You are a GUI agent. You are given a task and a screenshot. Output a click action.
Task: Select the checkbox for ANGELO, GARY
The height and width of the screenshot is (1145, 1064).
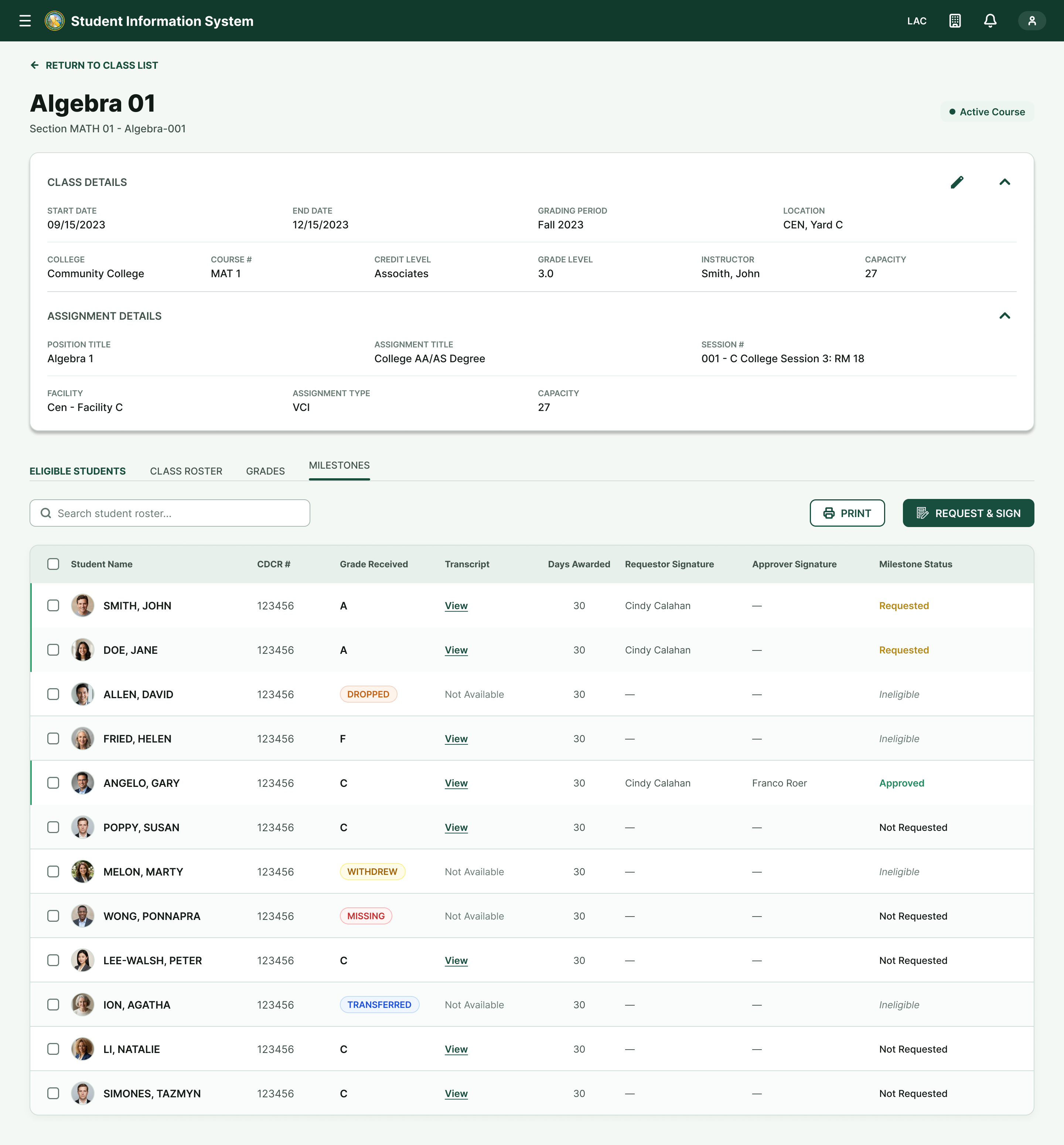click(53, 783)
